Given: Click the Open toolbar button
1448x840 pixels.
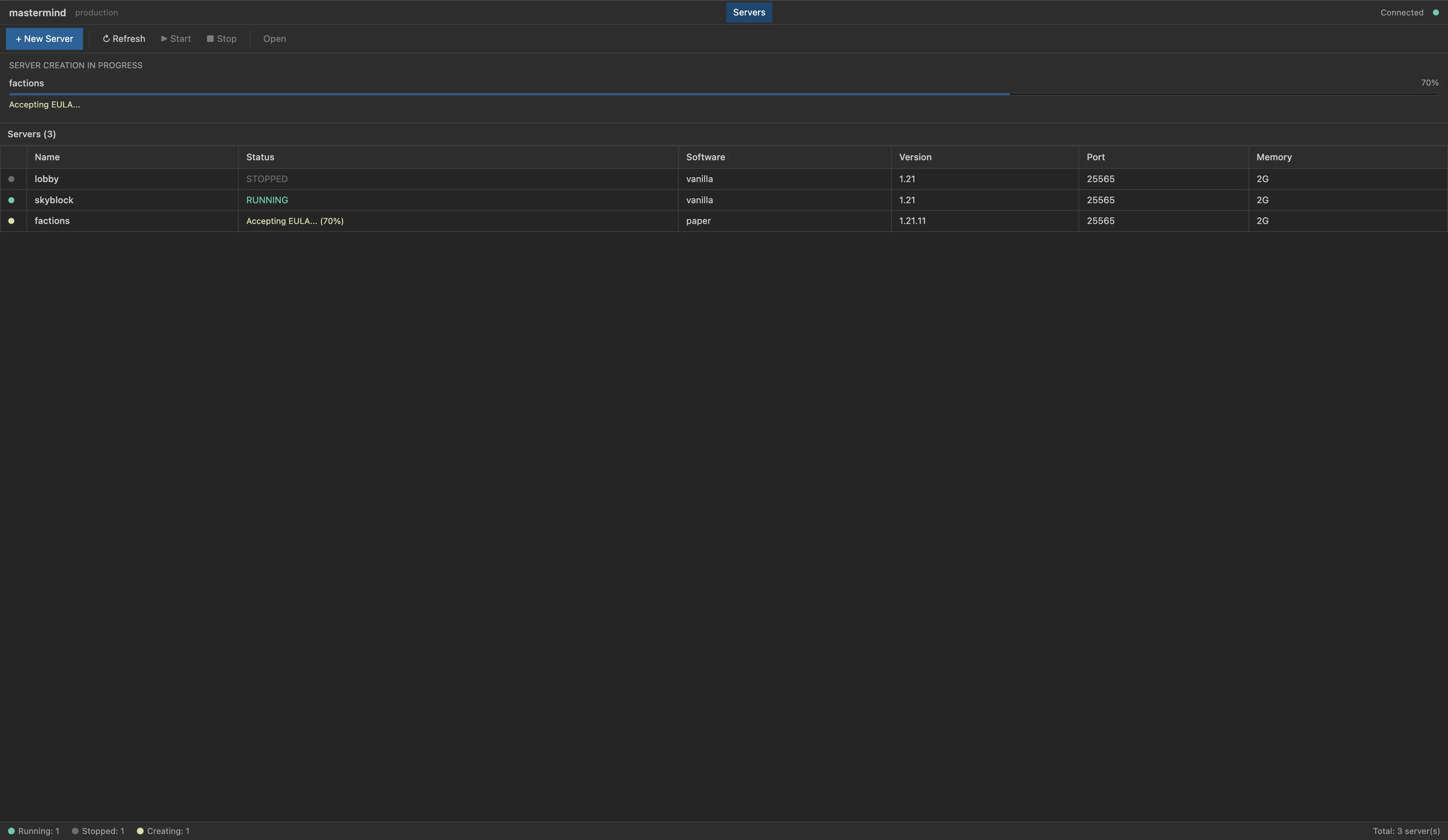Looking at the screenshot, I should click(x=275, y=38).
